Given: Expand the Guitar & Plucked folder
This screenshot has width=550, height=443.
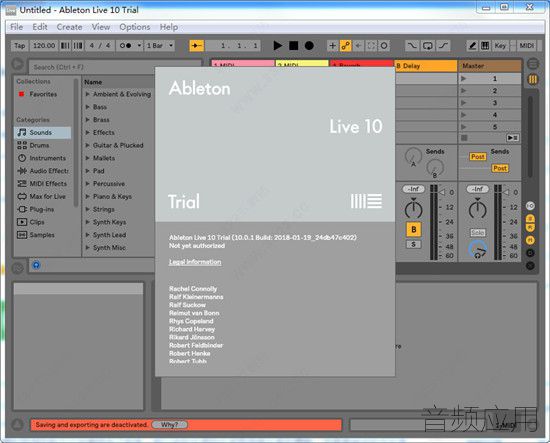Looking at the screenshot, I should (88, 145).
